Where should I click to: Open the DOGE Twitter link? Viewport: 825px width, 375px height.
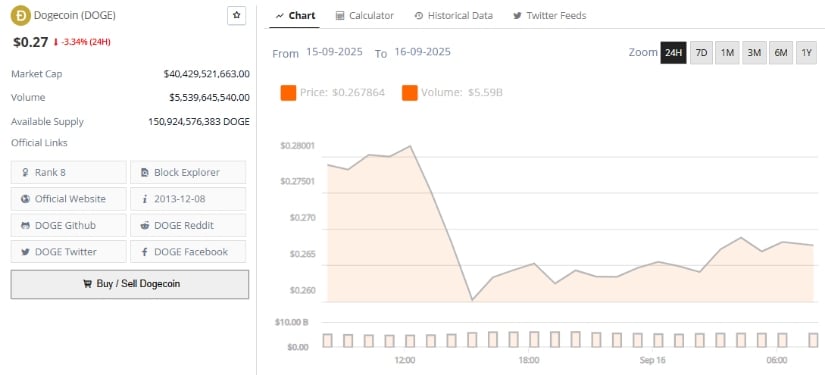point(68,251)
